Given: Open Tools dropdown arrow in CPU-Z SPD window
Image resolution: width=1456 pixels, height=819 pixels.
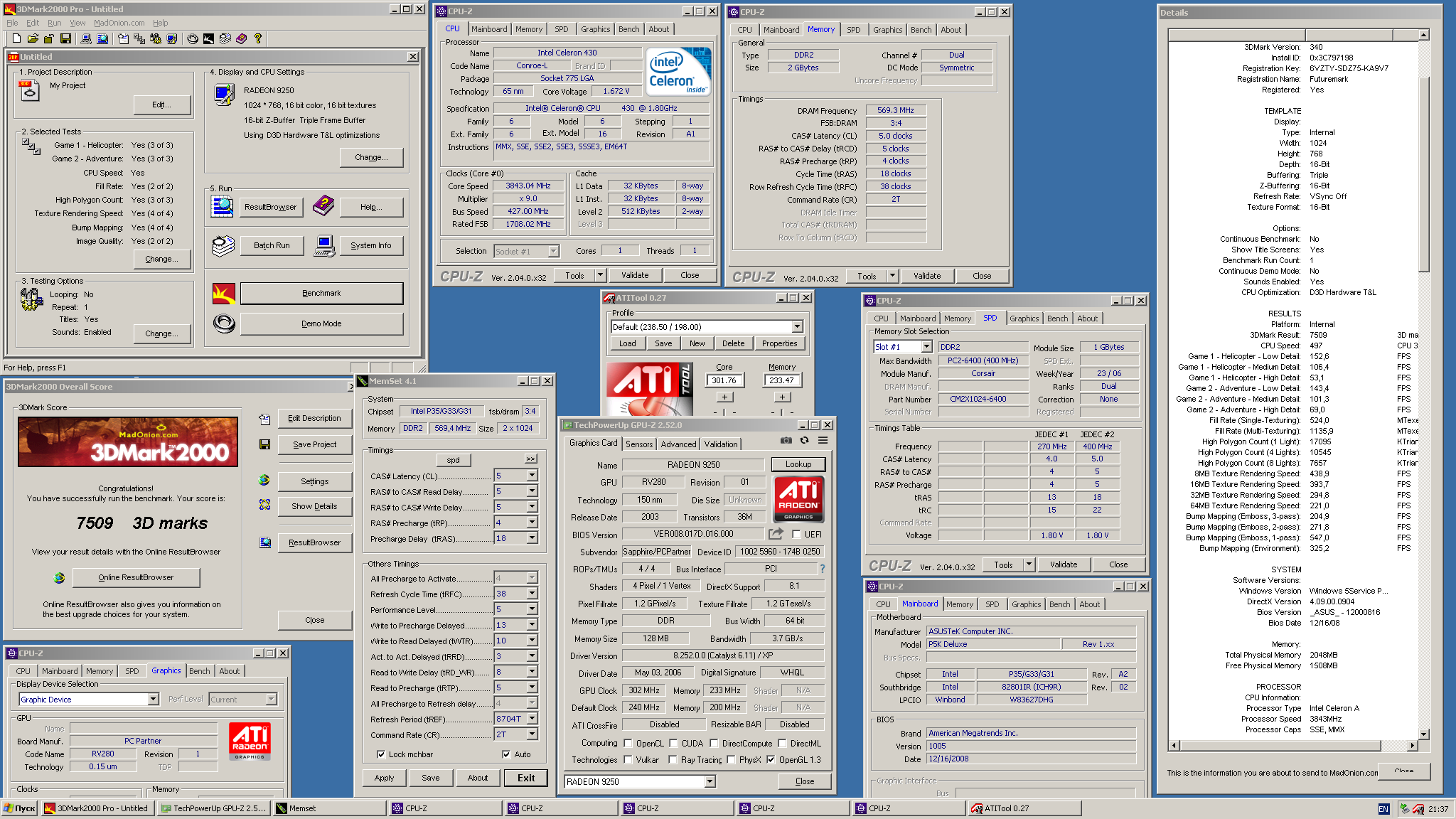Looking at the screenshot, I should tap(1028, 564).
